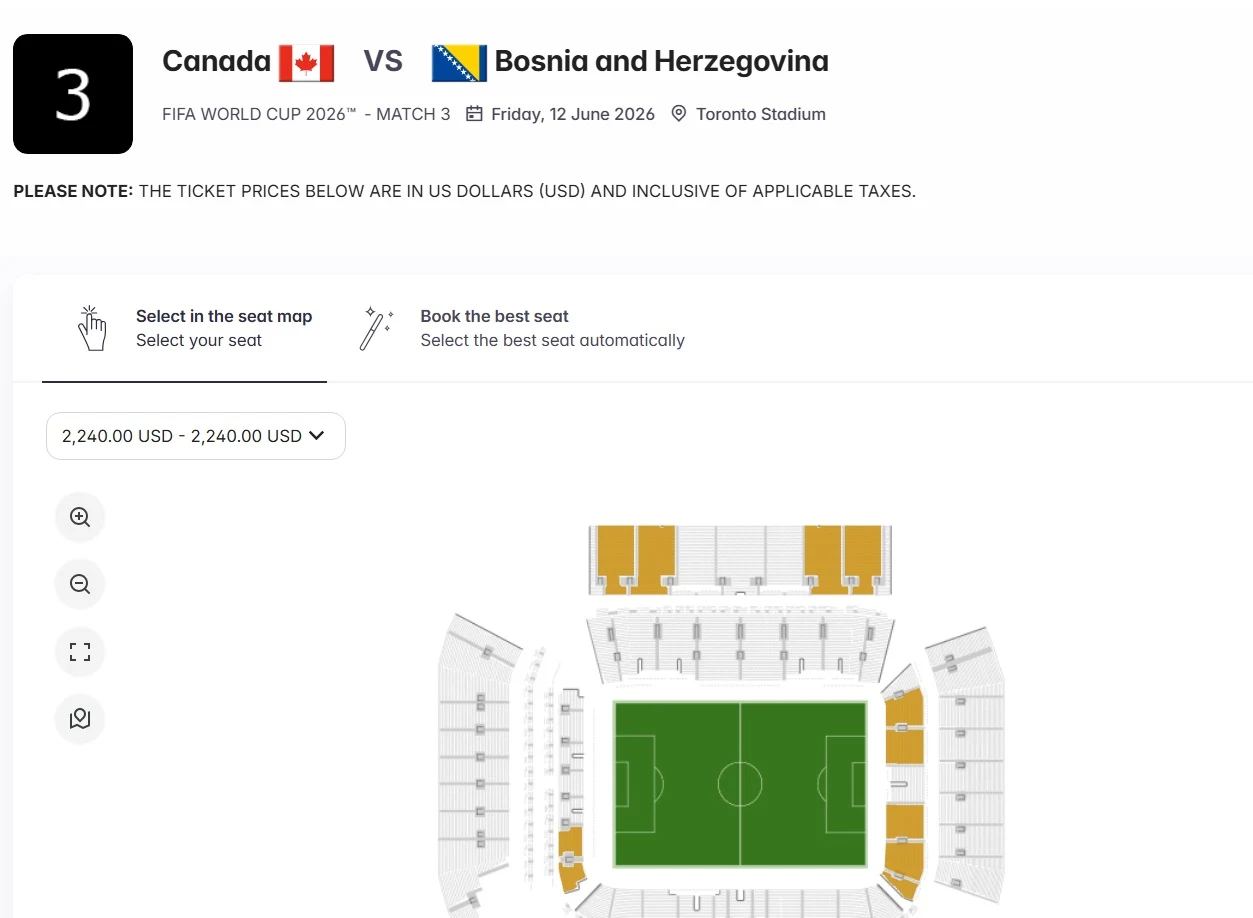Expand the chevron on the USD price filter
Screen dimensions: 1253x918
(317, 436)
